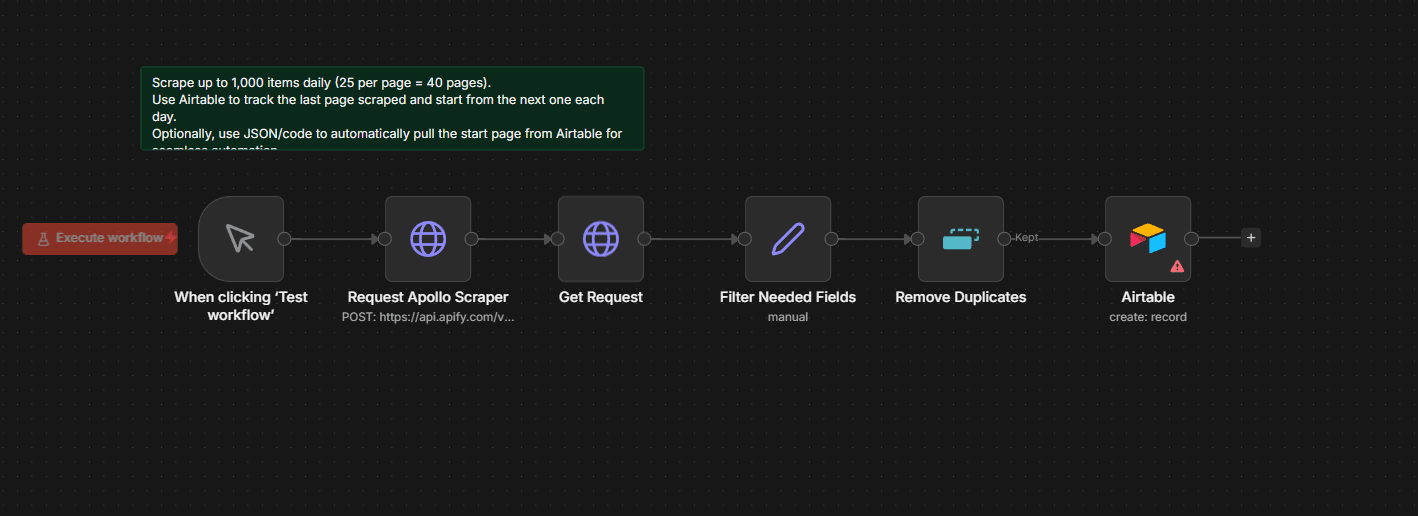Click the 'Remove Duplicates' node label
The height and width of the screenshot is (516, 1418).
(x=961, y=297)
